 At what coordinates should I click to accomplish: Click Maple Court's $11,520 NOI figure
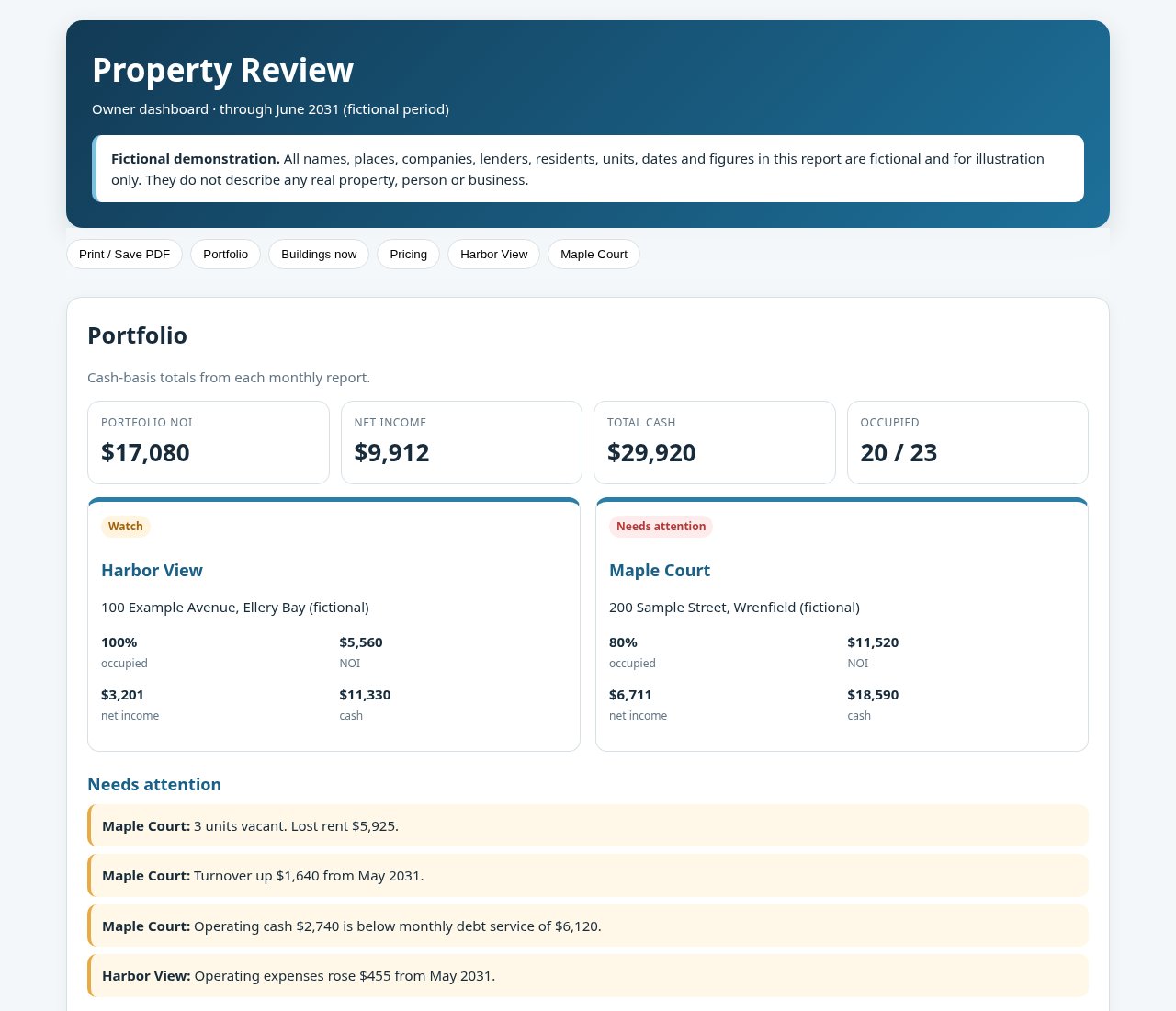(873, 642)
